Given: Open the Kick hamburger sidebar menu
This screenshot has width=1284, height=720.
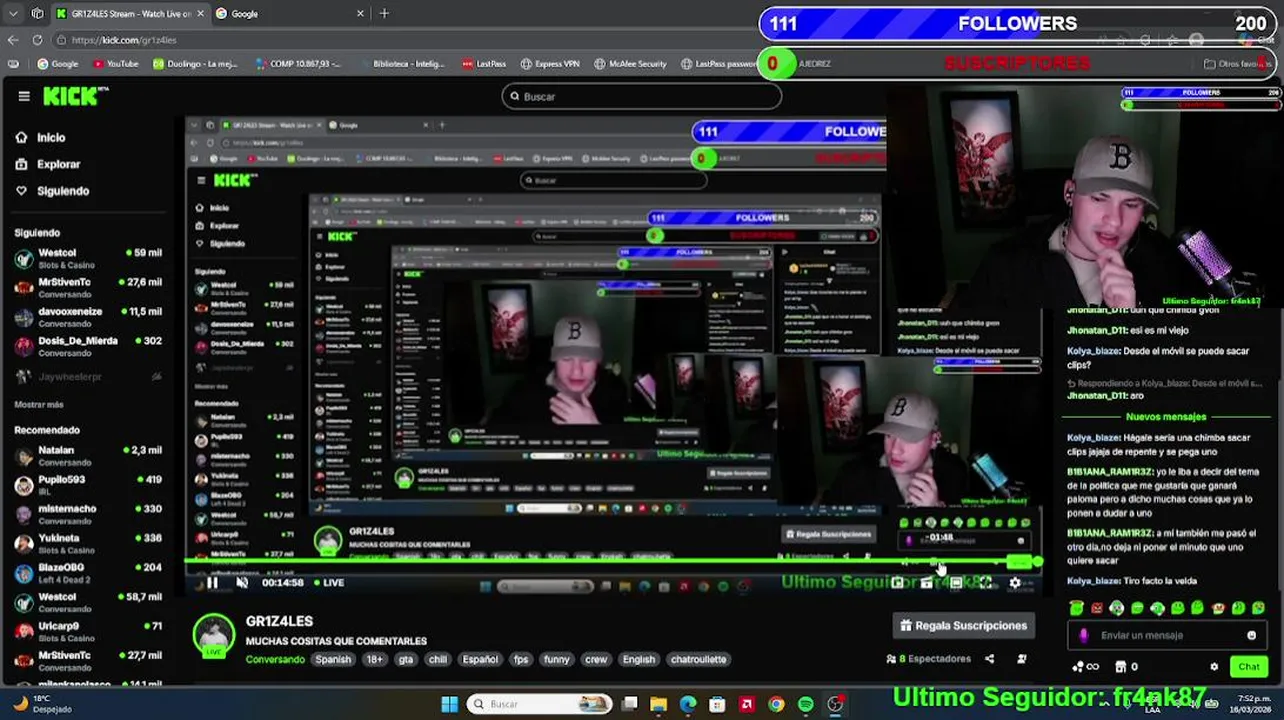Looking at the screenshot, I should 24,96.
